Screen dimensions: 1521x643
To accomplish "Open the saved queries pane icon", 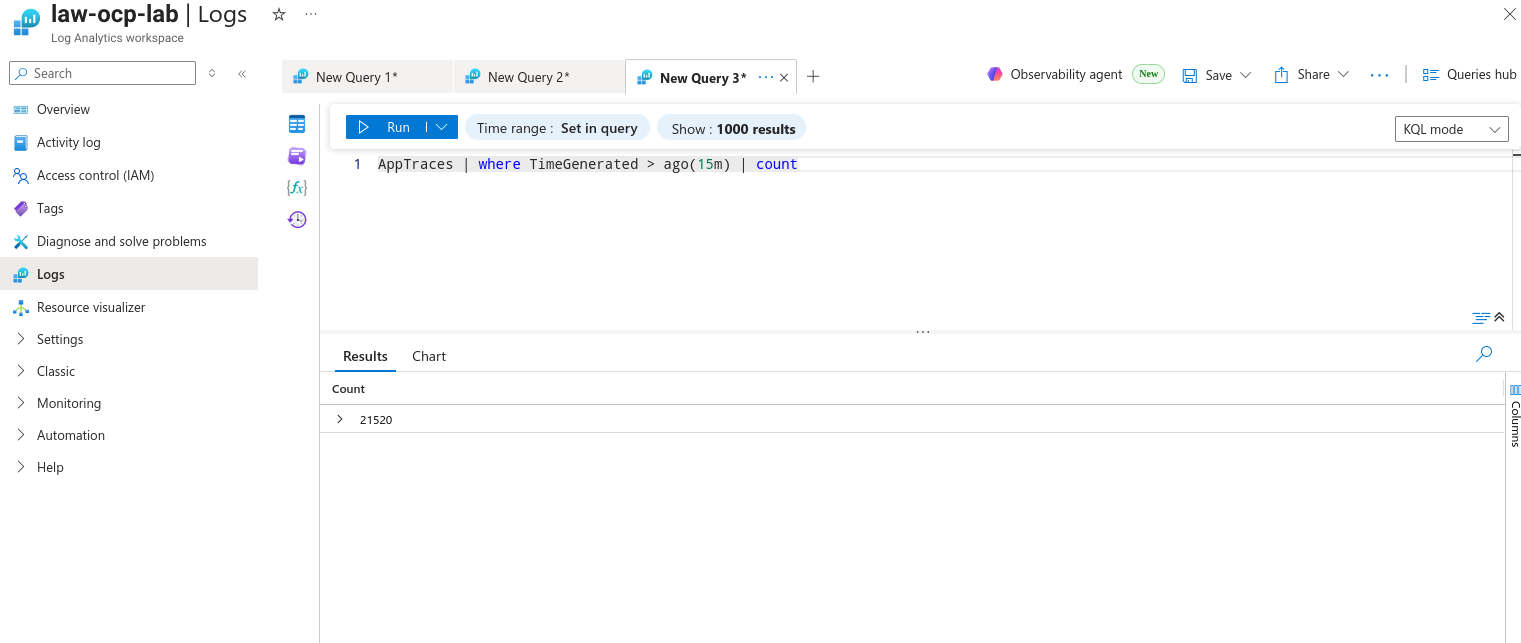I will pyautogui.click(x=297, y=156).
